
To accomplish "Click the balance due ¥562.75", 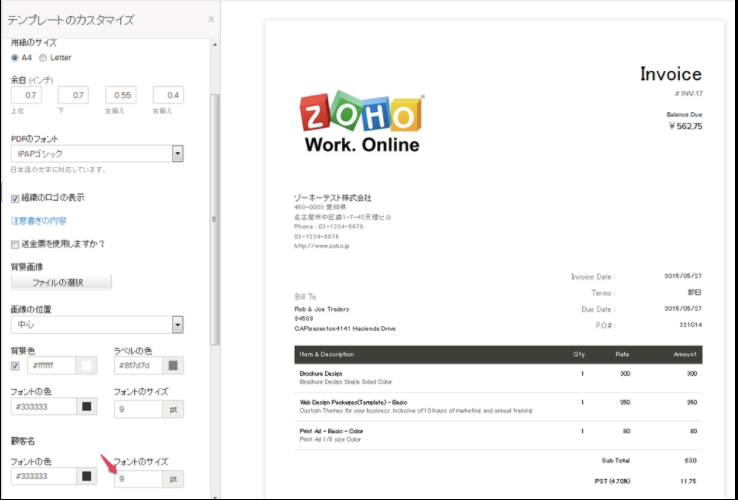I will click(x=686, y=126).
